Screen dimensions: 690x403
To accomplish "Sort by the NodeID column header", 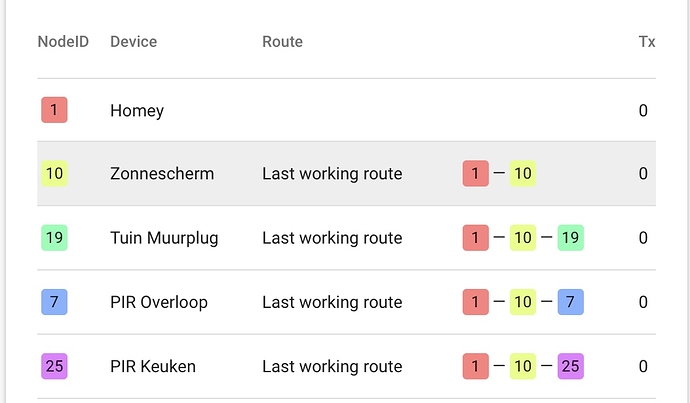I will pyautogui.click(x=63, y=42).
